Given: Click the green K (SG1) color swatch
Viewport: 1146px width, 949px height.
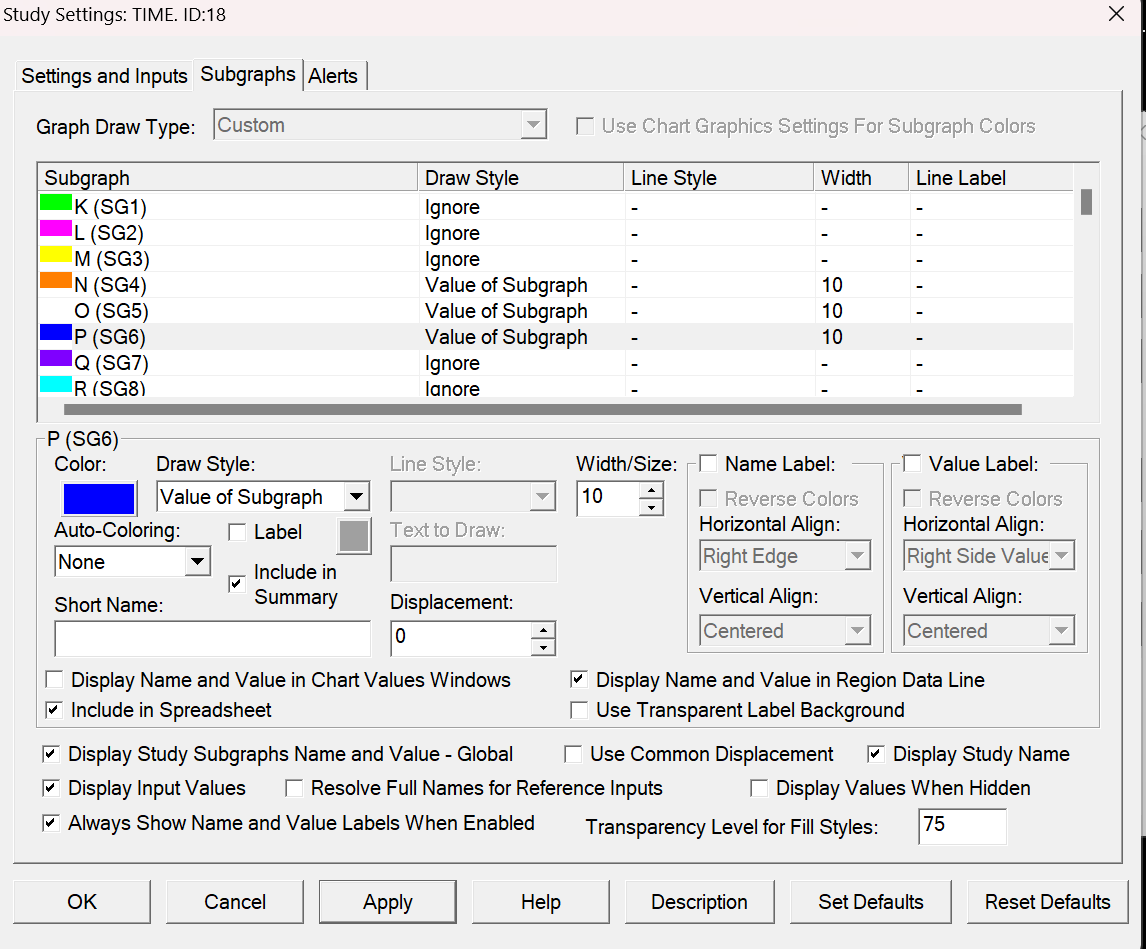Looking at the screenshot, I should [55, 203].
